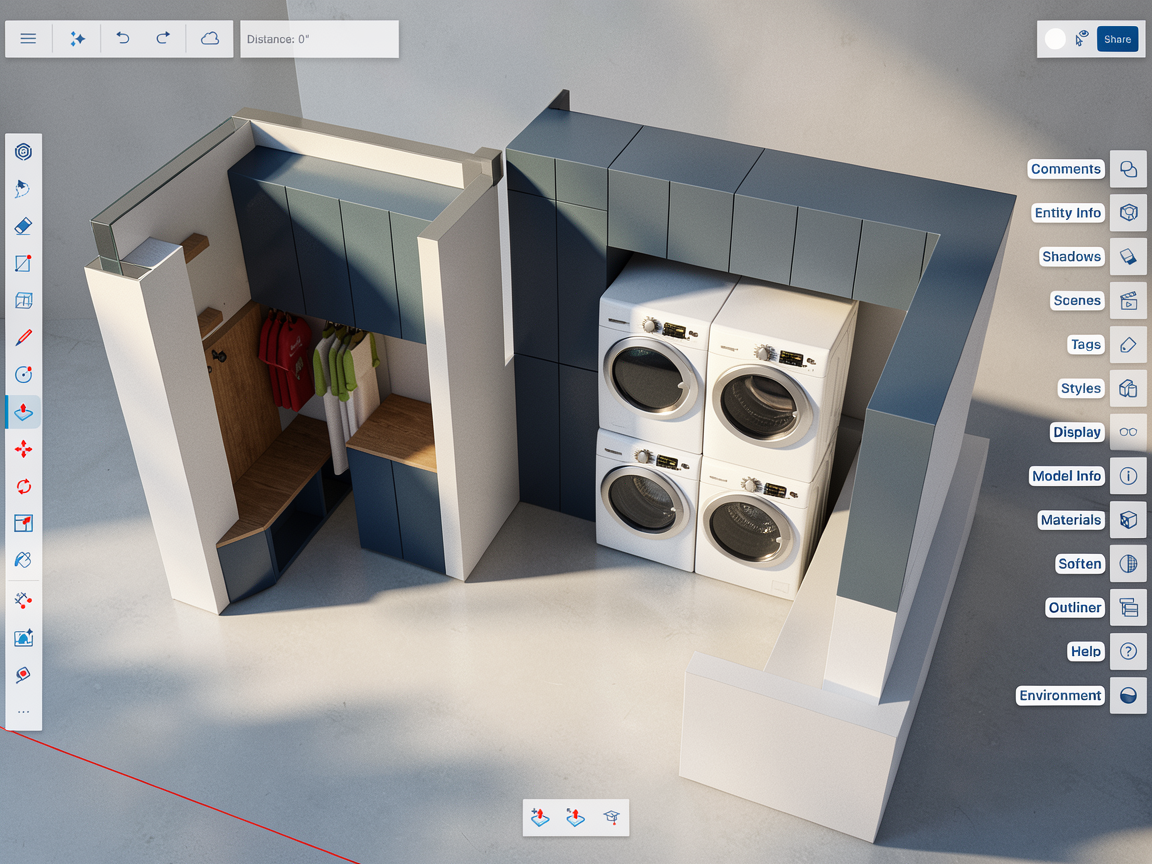Screen dimensions: 1152x864
Task: Open the Entity Info panel
Action: [x=1128, y=213]
